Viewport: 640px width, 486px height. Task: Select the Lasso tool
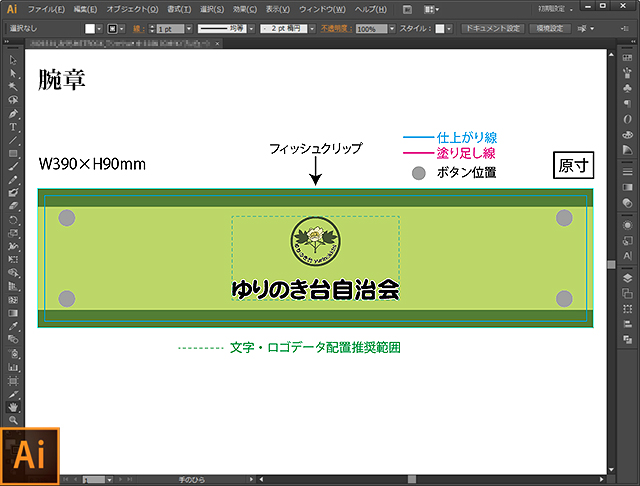click(13, 100)
